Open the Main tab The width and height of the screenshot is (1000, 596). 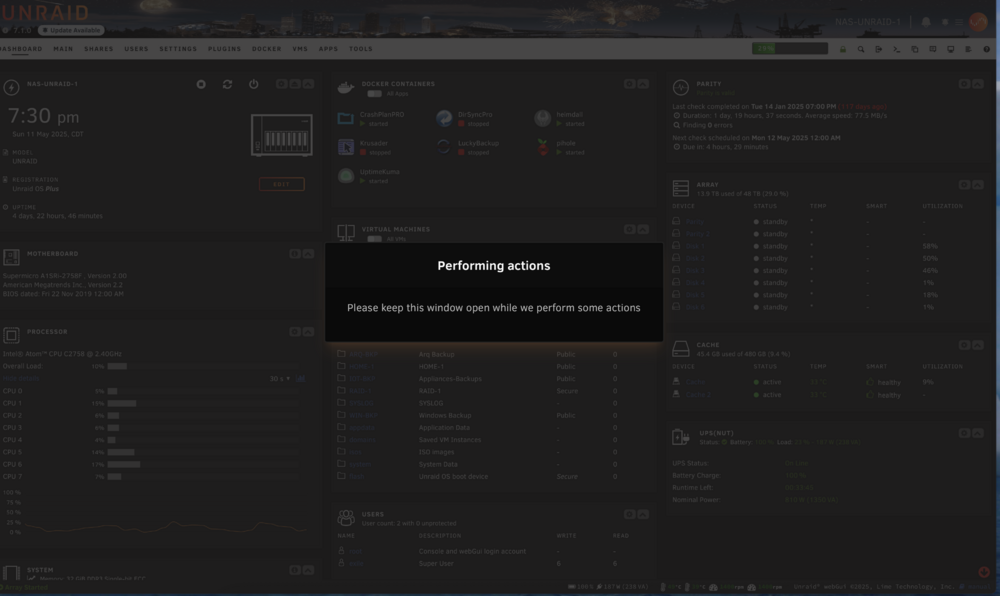[x=63, y=49]
